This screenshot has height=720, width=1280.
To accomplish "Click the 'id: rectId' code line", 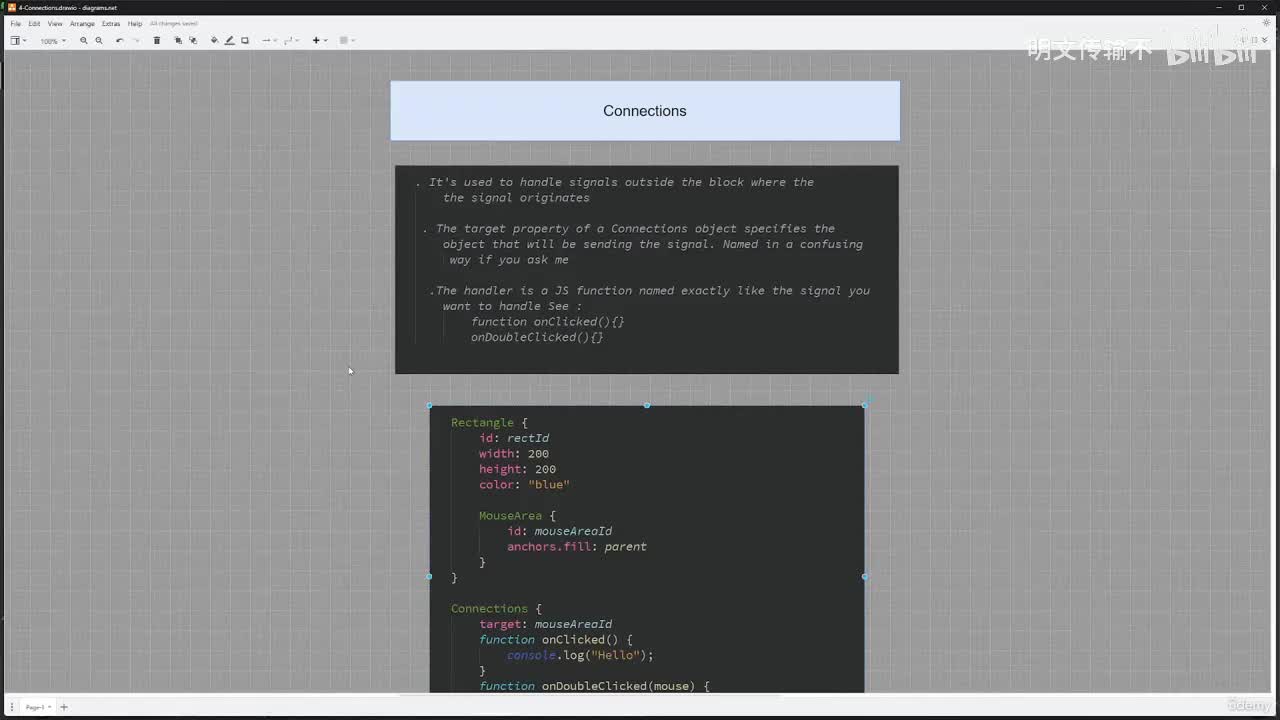I will tap(514, 438).
